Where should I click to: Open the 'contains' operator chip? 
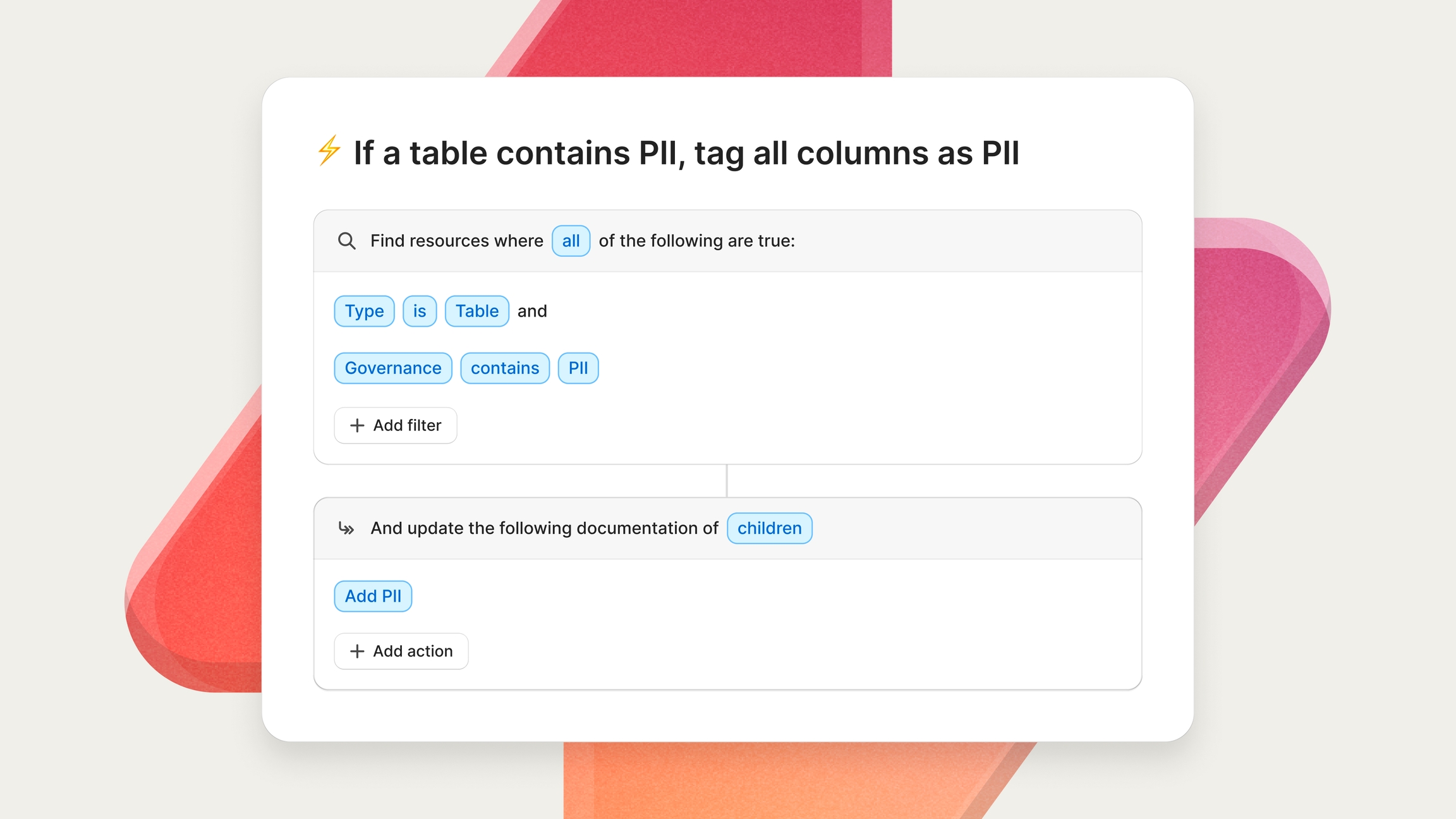pyautogui.click(x=504, y=368)
